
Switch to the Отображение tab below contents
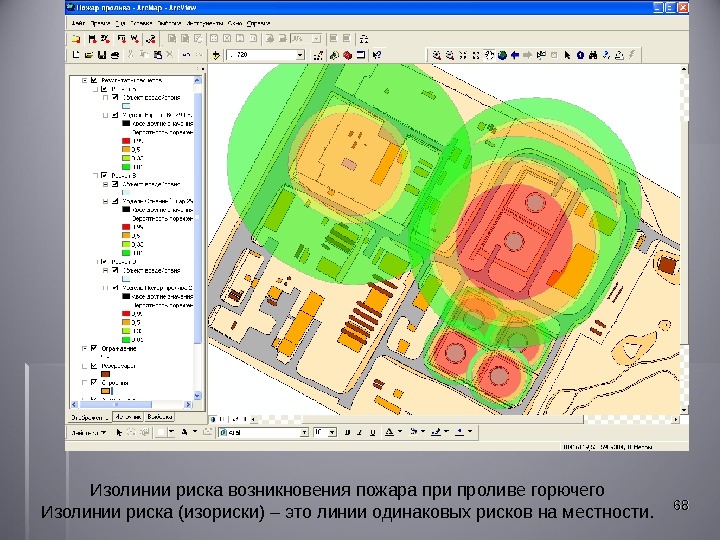(x=90, y=417)
